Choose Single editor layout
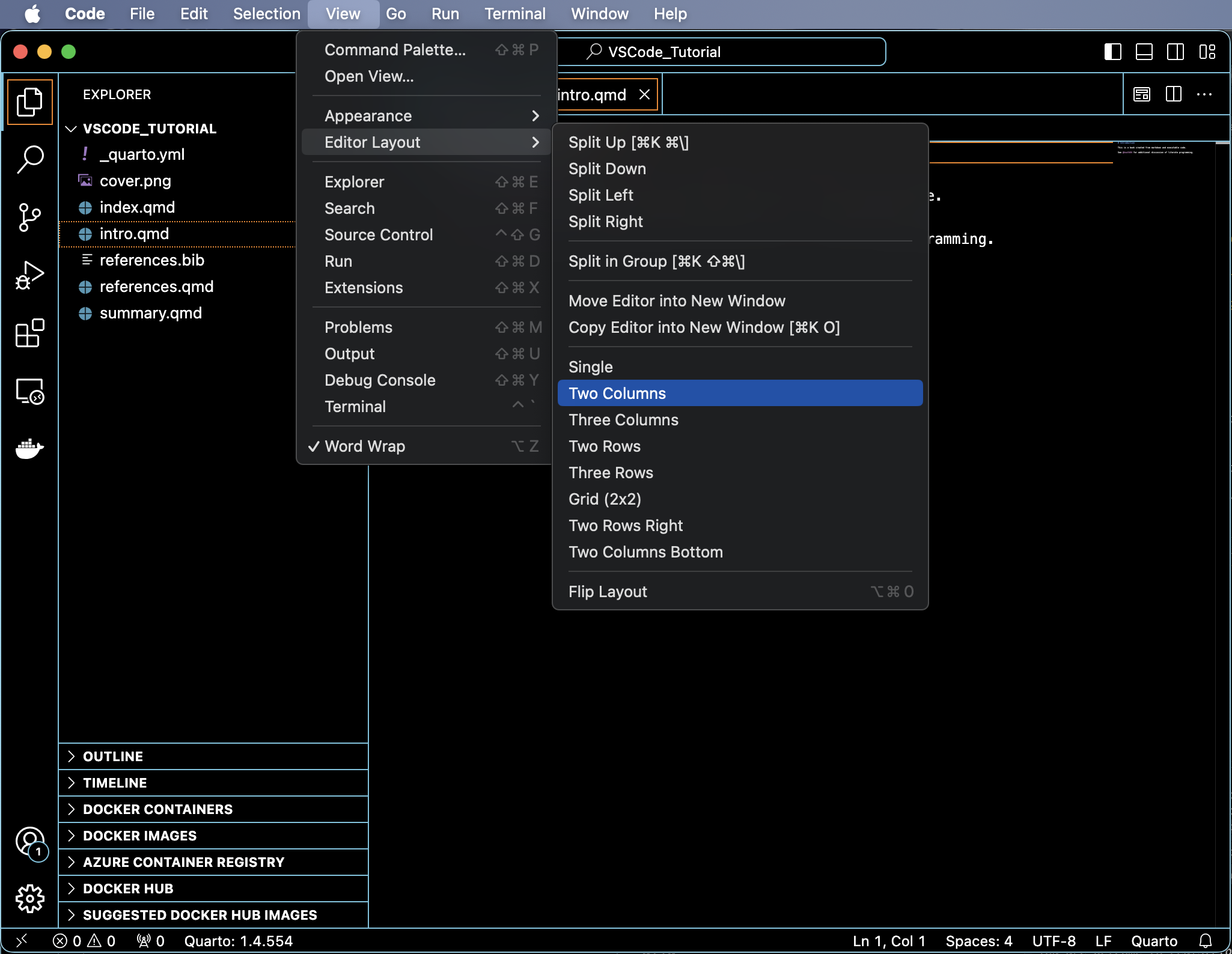The image size is (1232, 954). click(x=740, y=367)
